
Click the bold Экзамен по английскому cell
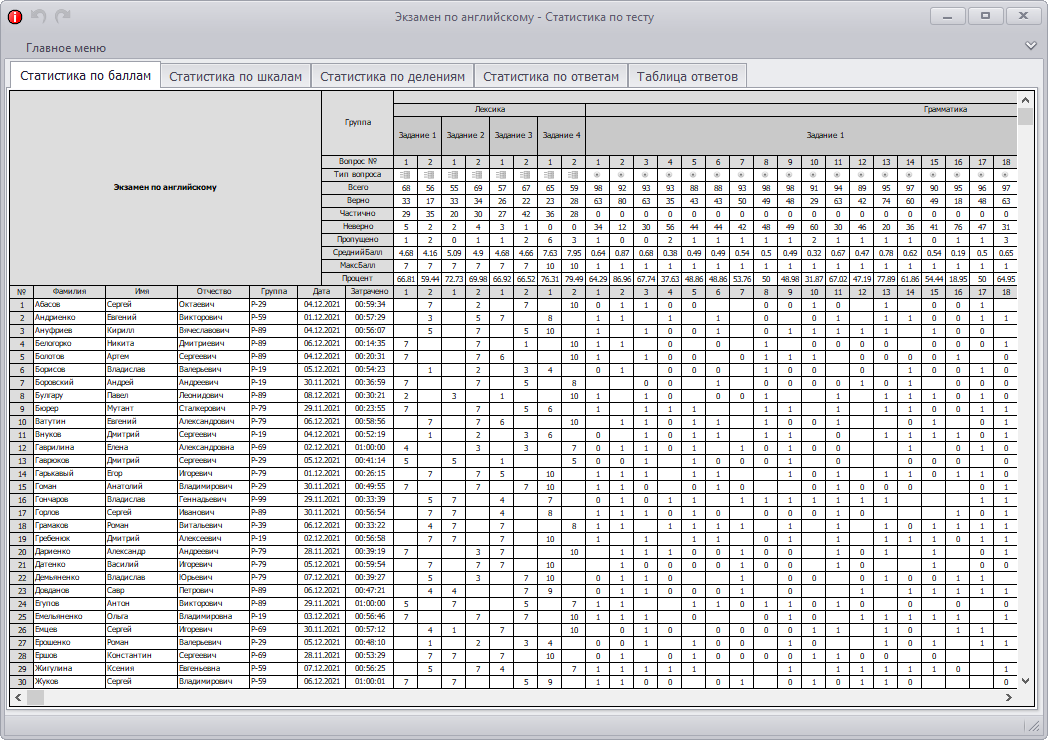point(165,187)
